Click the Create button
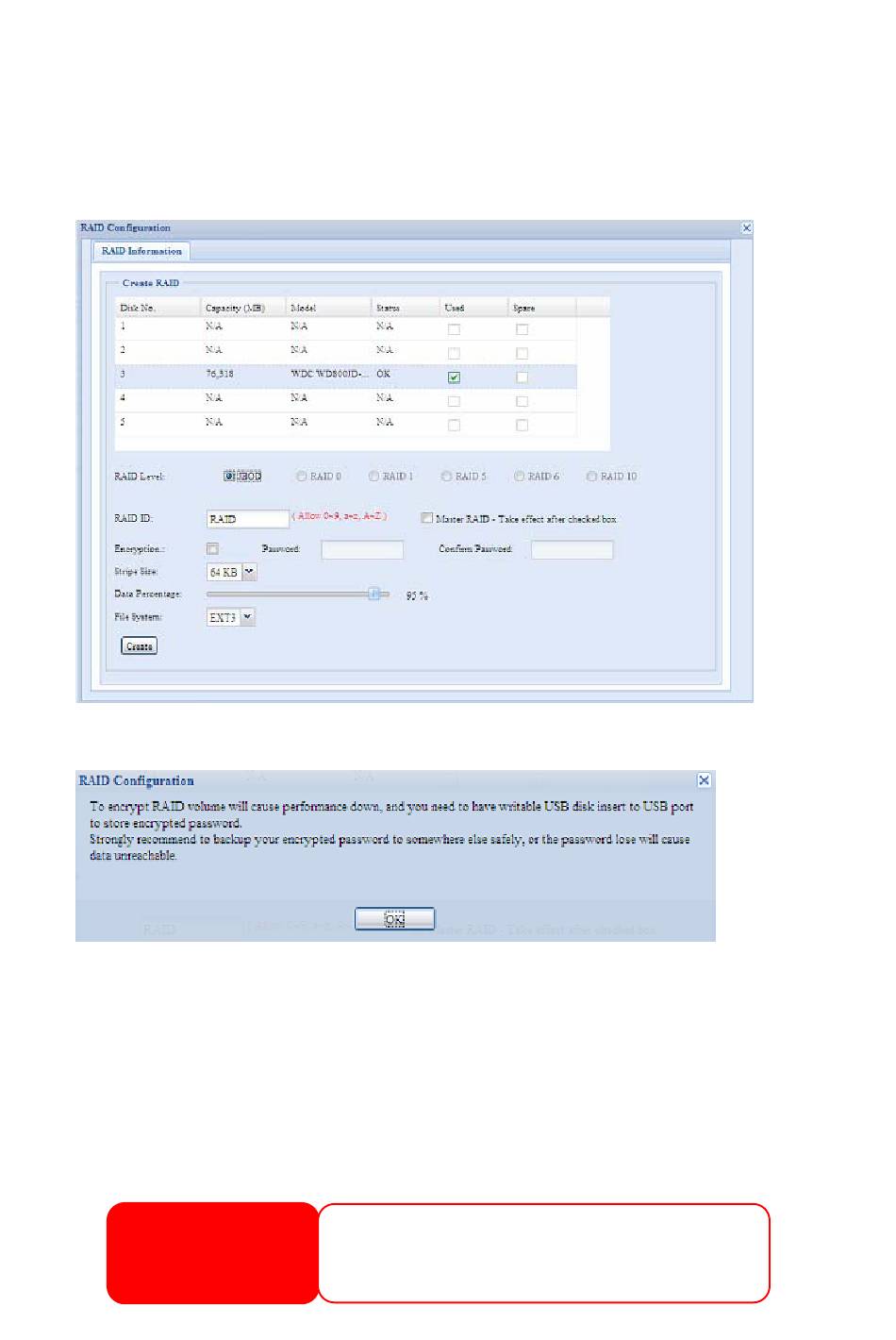This screenshot has height=1340, width=896. point(140,646)
